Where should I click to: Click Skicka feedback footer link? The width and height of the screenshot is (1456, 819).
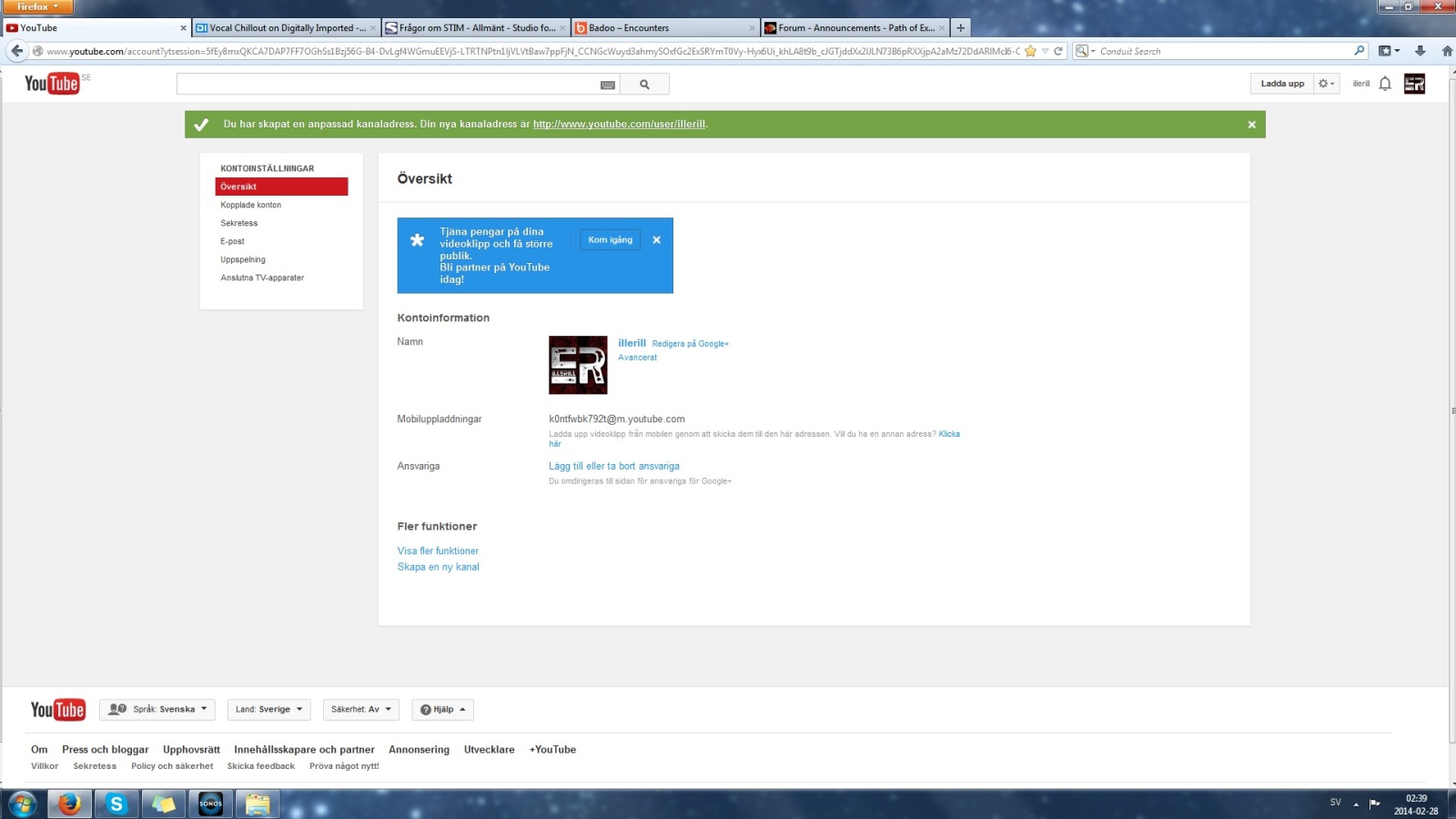(x=261, y=766)
